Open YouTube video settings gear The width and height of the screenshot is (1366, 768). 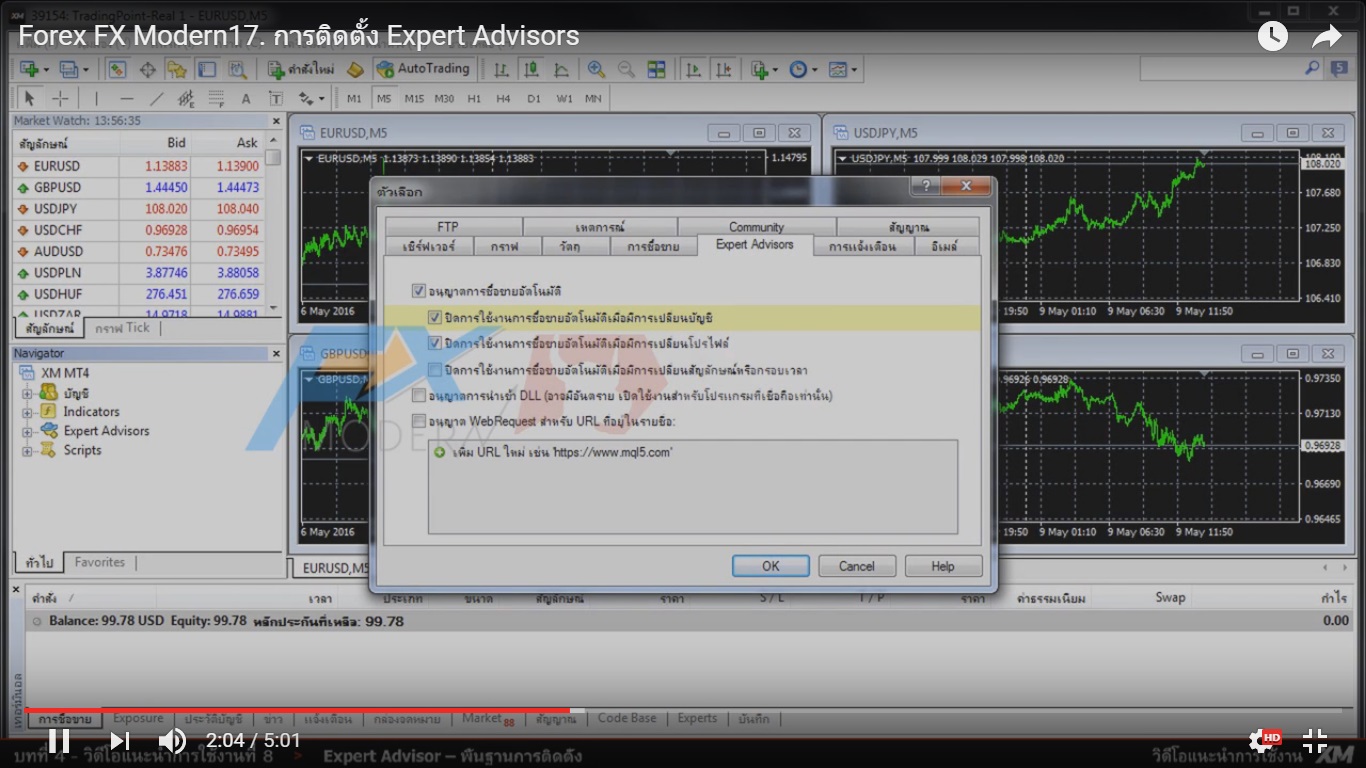coord(1262,741)
